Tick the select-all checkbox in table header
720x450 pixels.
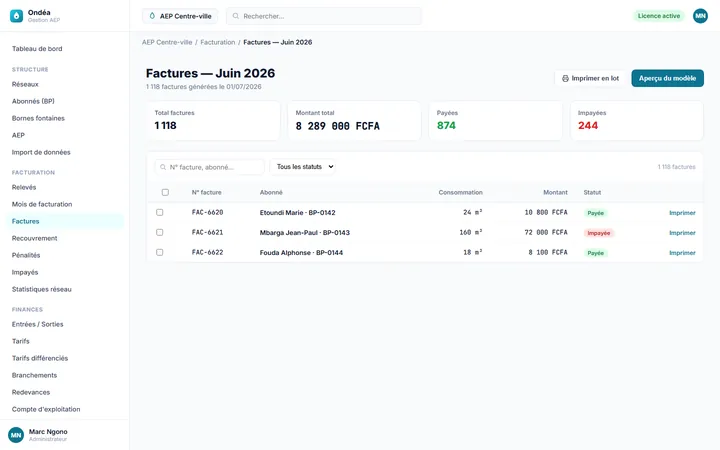click(165, 192)
